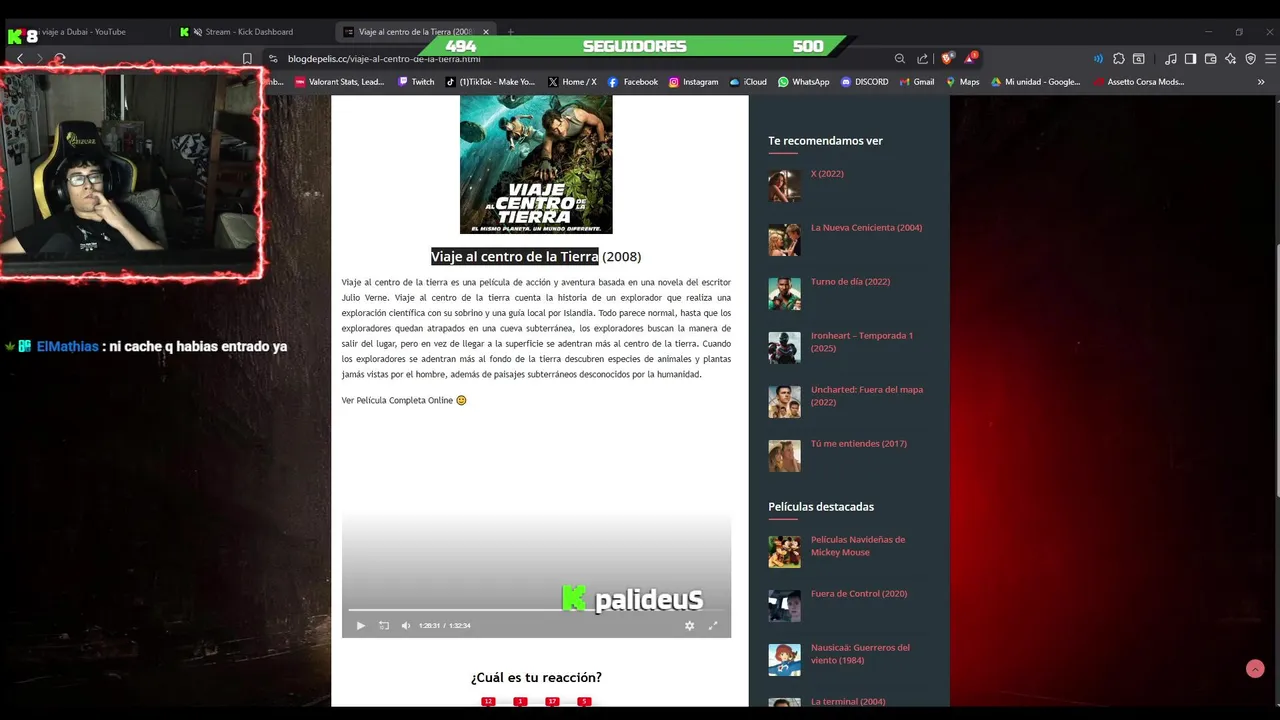Enter fullscreen in the video player
This screenshot has width=1280, height=720.
coord(713,626)
